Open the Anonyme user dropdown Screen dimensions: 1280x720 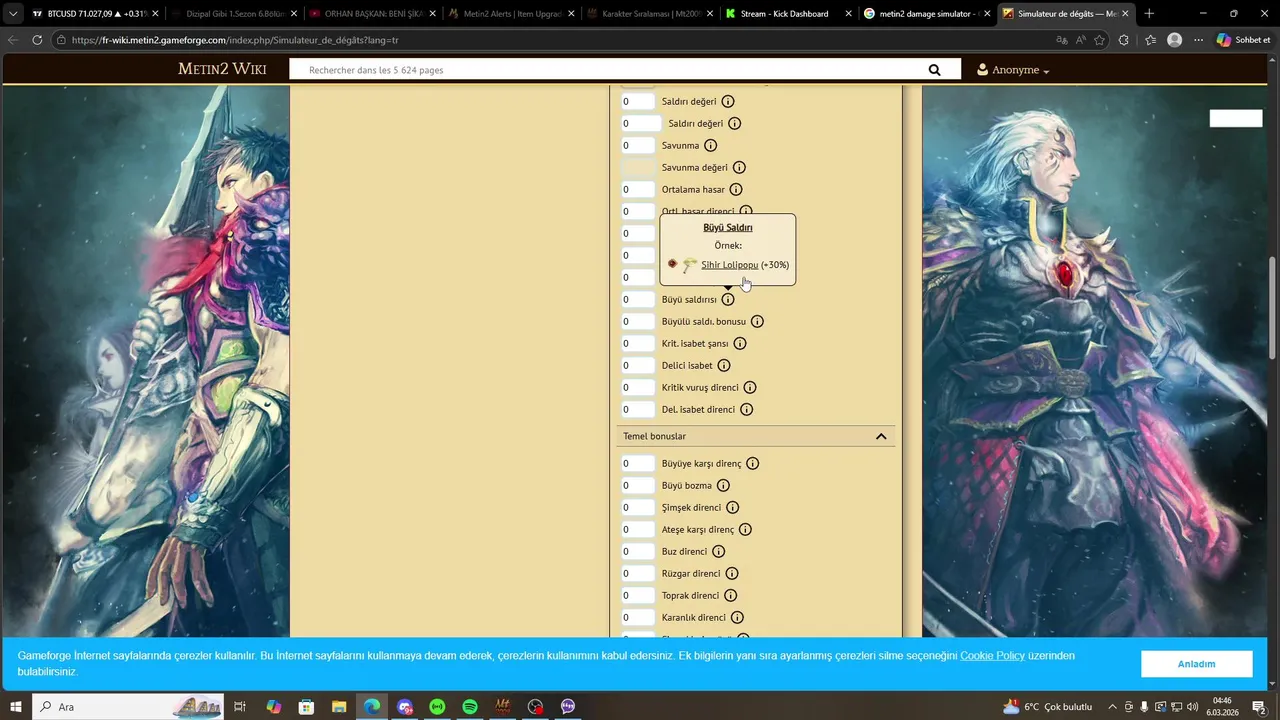(1013, 70)
